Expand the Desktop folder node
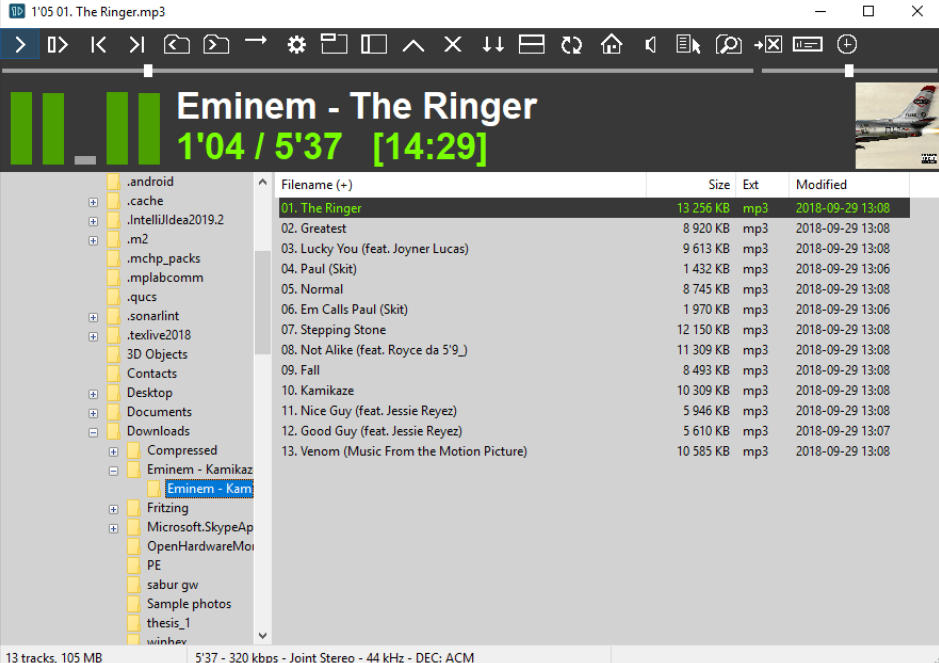The image size is (939, 663). click(93, 394)
